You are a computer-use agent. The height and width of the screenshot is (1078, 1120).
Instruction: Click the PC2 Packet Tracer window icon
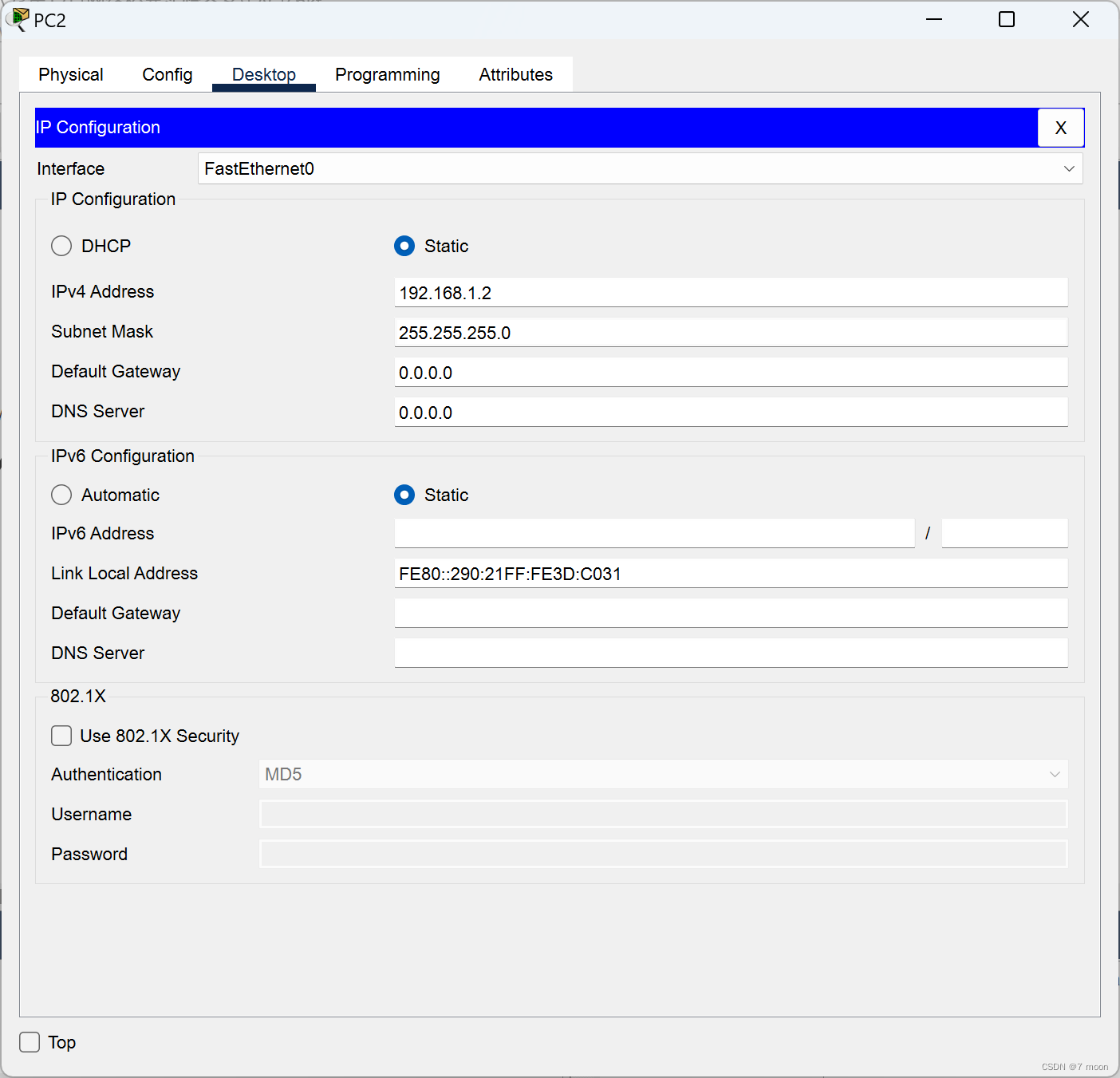click(17, 20)
